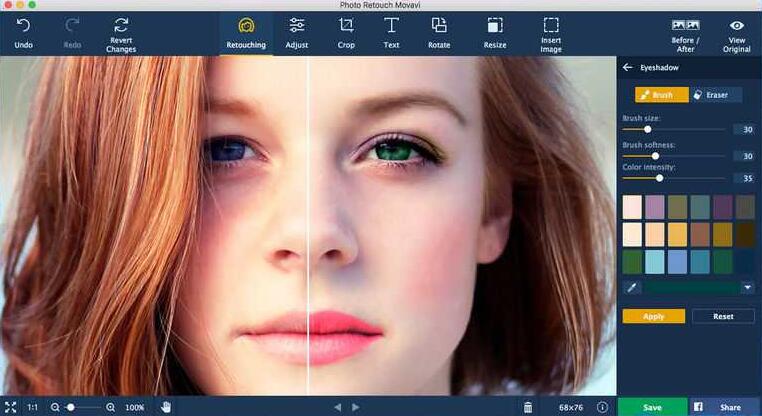
Task: Open the Adjust tab
Action: [x=296, y=34]
